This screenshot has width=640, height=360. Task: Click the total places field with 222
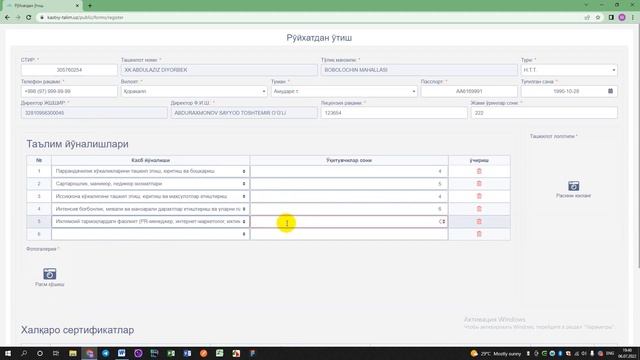544,113
